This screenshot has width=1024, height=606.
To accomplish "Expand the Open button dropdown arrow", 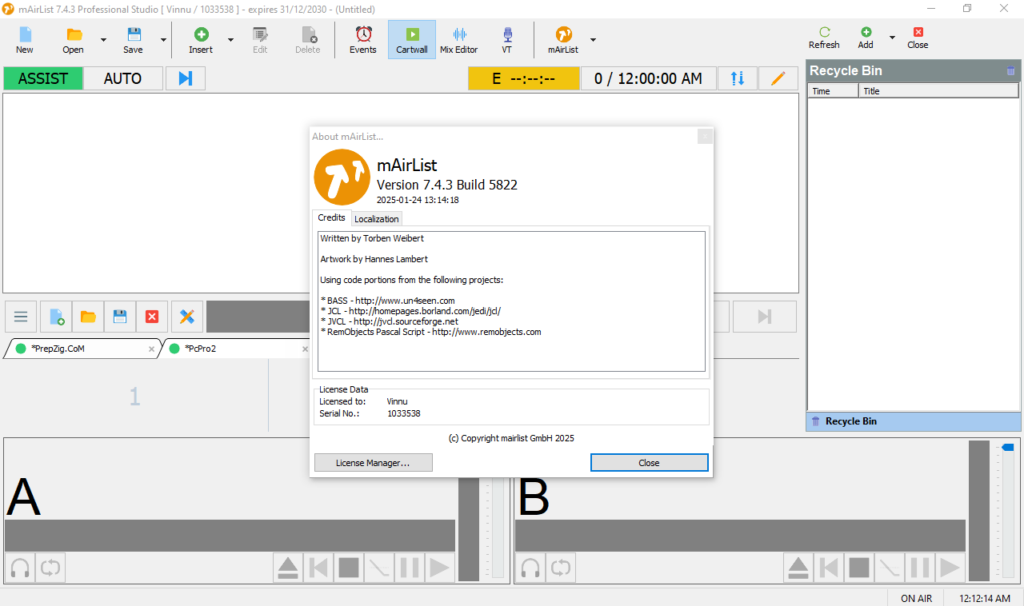I will pyautogui.click(x=103, y=40).
